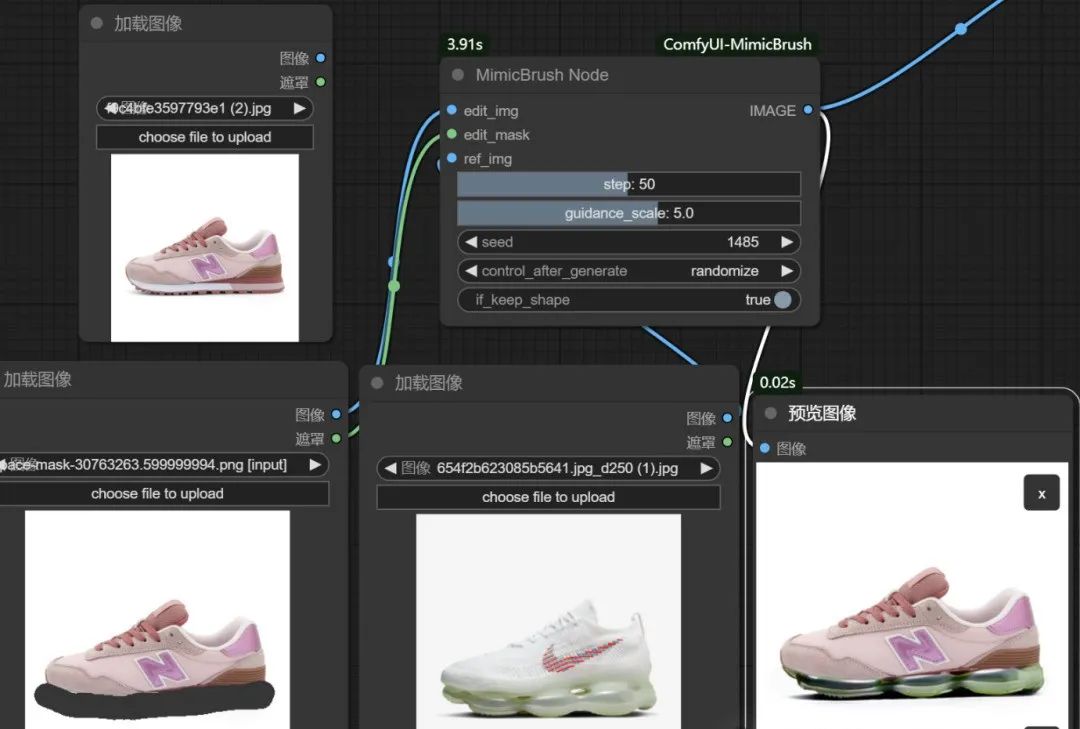Screen dimensions: 1080x729
Task: Click the IMAGE output port on MimicBrush
Action: (808, 110)
